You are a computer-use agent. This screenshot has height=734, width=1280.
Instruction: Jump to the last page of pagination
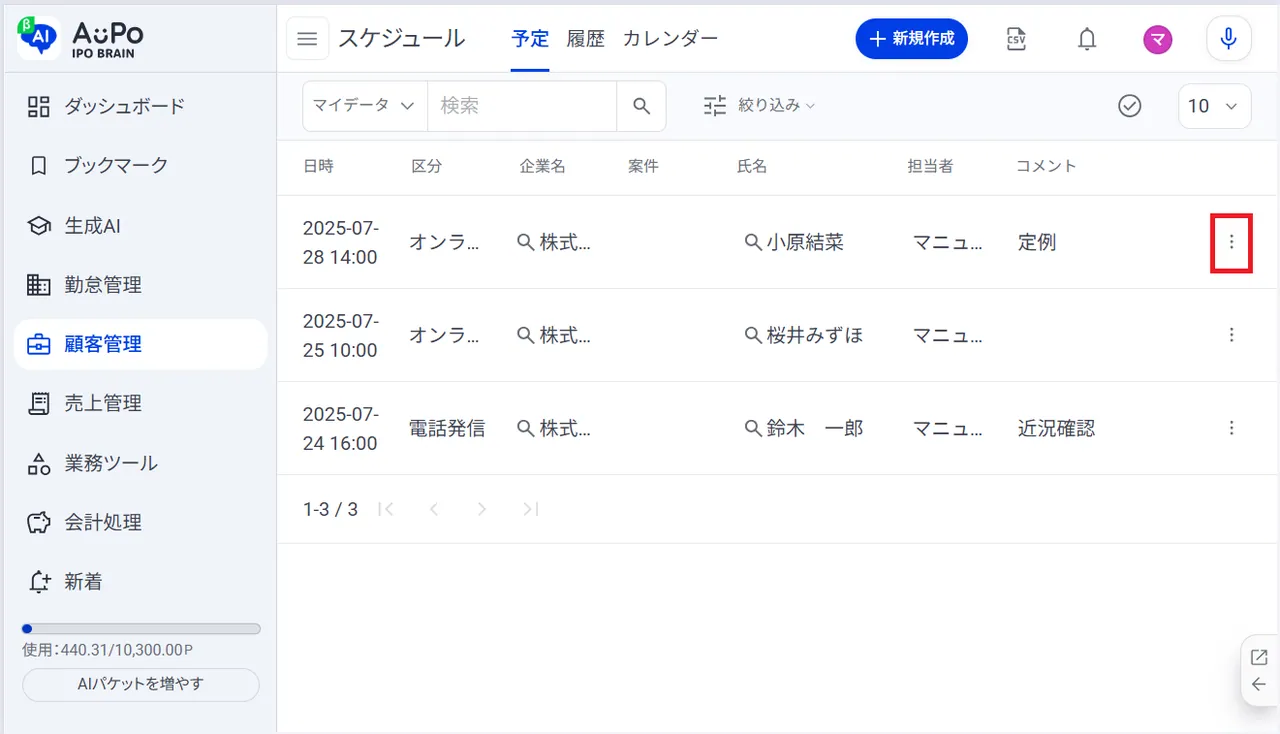pos(530,509)
